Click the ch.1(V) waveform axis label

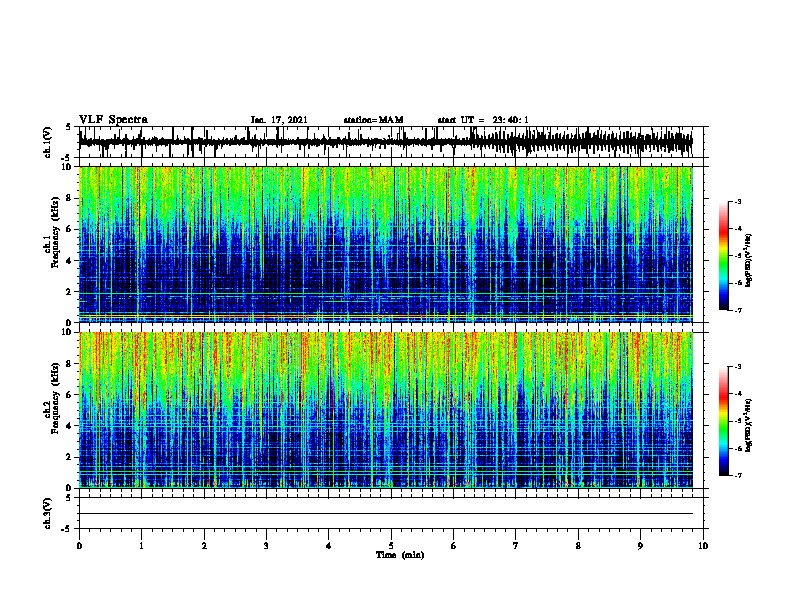tap(48, 142)
